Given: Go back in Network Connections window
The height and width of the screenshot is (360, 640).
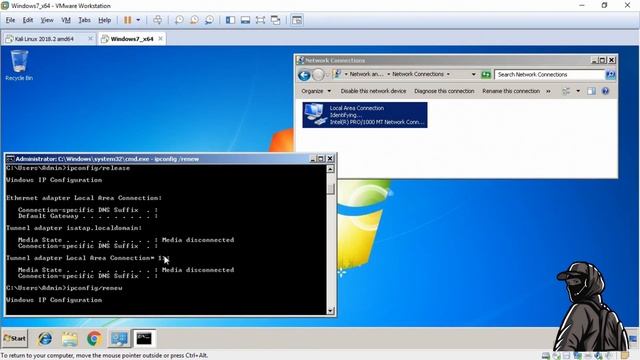Looking at the screenshot, I should point(304,75).
